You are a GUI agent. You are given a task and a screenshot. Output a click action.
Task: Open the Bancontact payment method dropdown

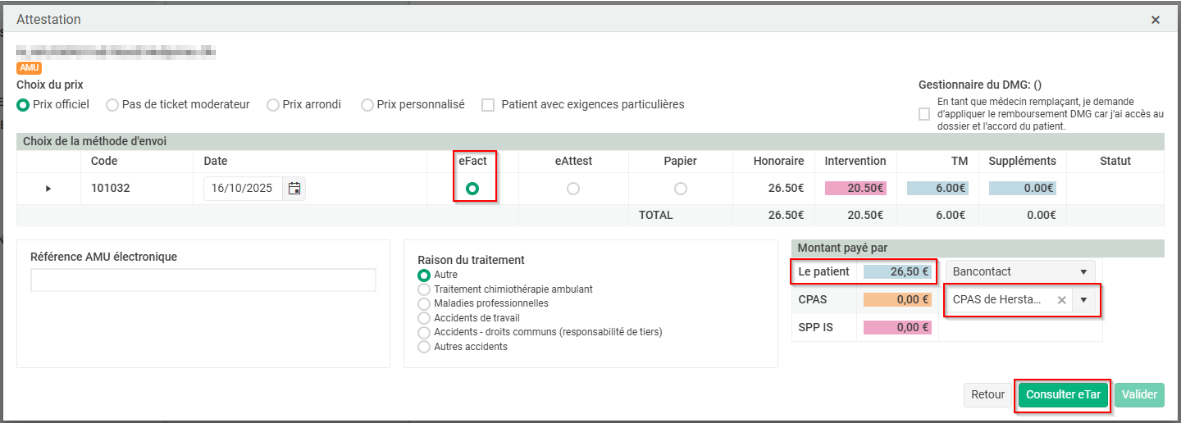tap(1083, 271)
